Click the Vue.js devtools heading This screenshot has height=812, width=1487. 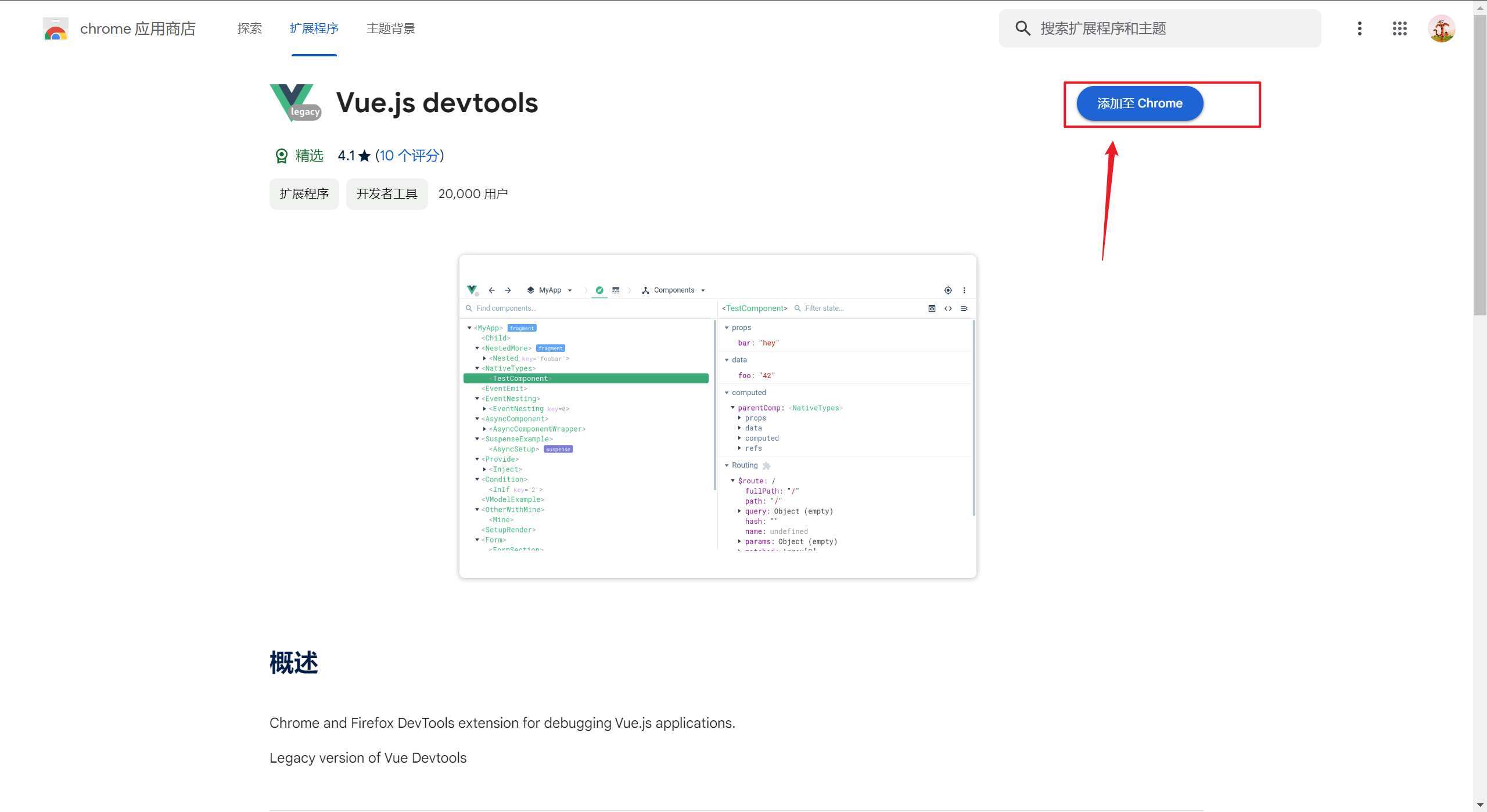coord(437,103)
